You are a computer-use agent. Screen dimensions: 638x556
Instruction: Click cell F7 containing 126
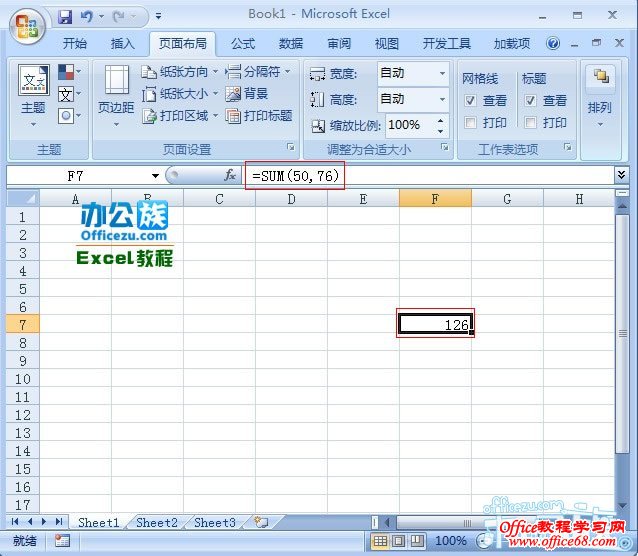[x=435, y=324]
